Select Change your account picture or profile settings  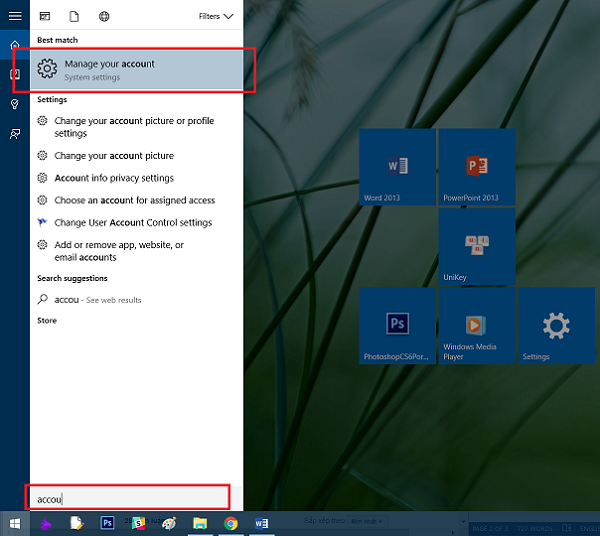pyautogui.click(x=134, y=127)
